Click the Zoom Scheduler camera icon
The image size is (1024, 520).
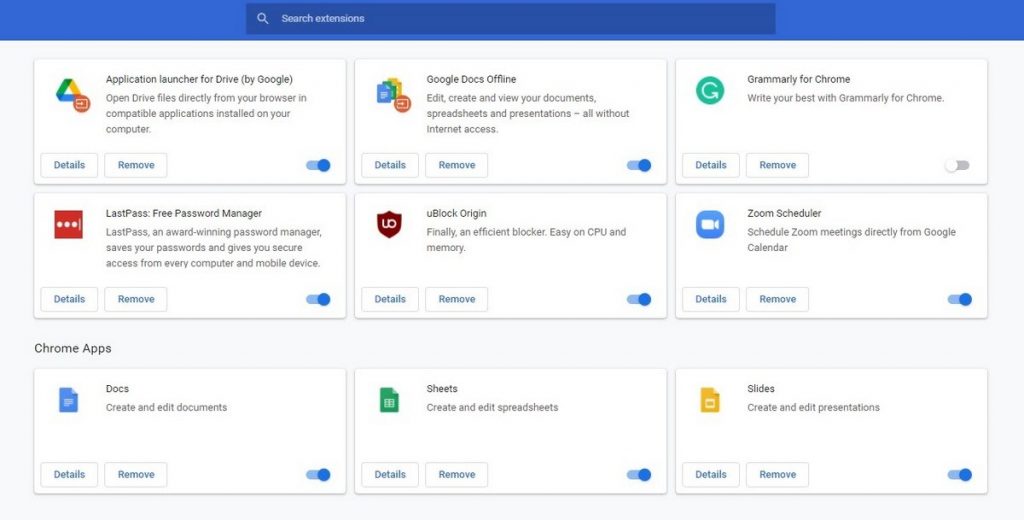(x=710, y=225)
